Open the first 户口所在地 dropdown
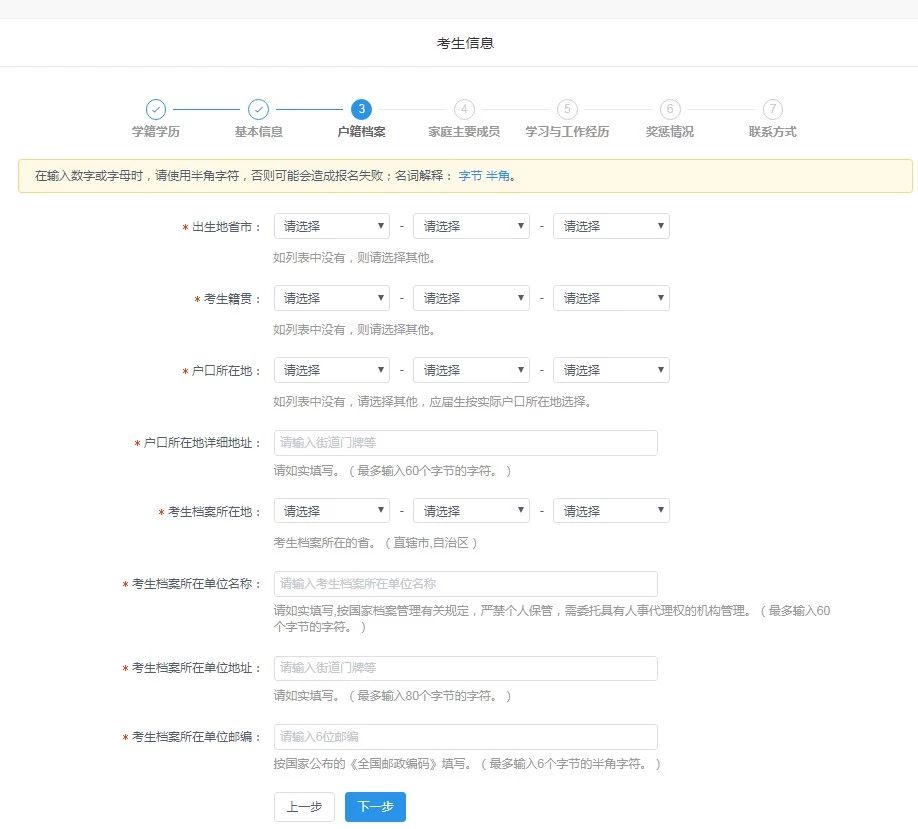The width and height of the screenshot is (918, 829). click(x=331, y=369)
